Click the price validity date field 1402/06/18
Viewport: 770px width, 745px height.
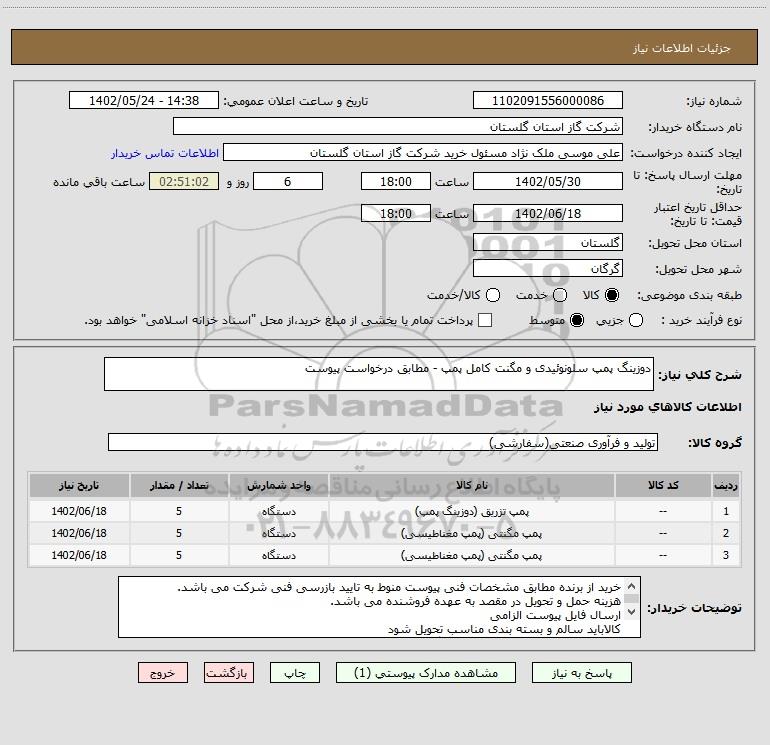(548, 213)
